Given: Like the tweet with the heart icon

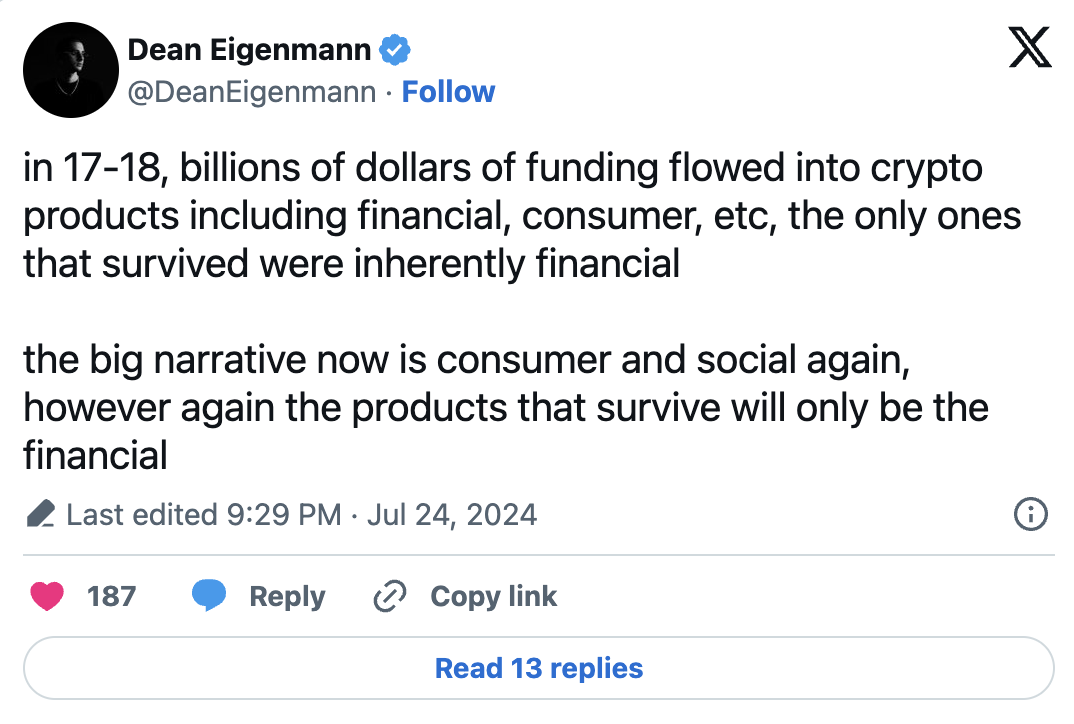Looking at the screenshot, I should (47, 597).
